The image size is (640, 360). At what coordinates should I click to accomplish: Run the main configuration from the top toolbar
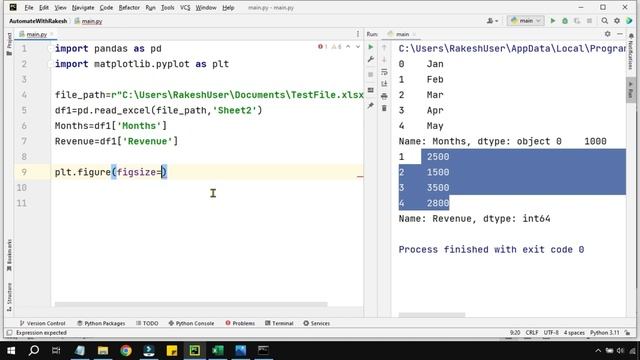coord(553,21)
